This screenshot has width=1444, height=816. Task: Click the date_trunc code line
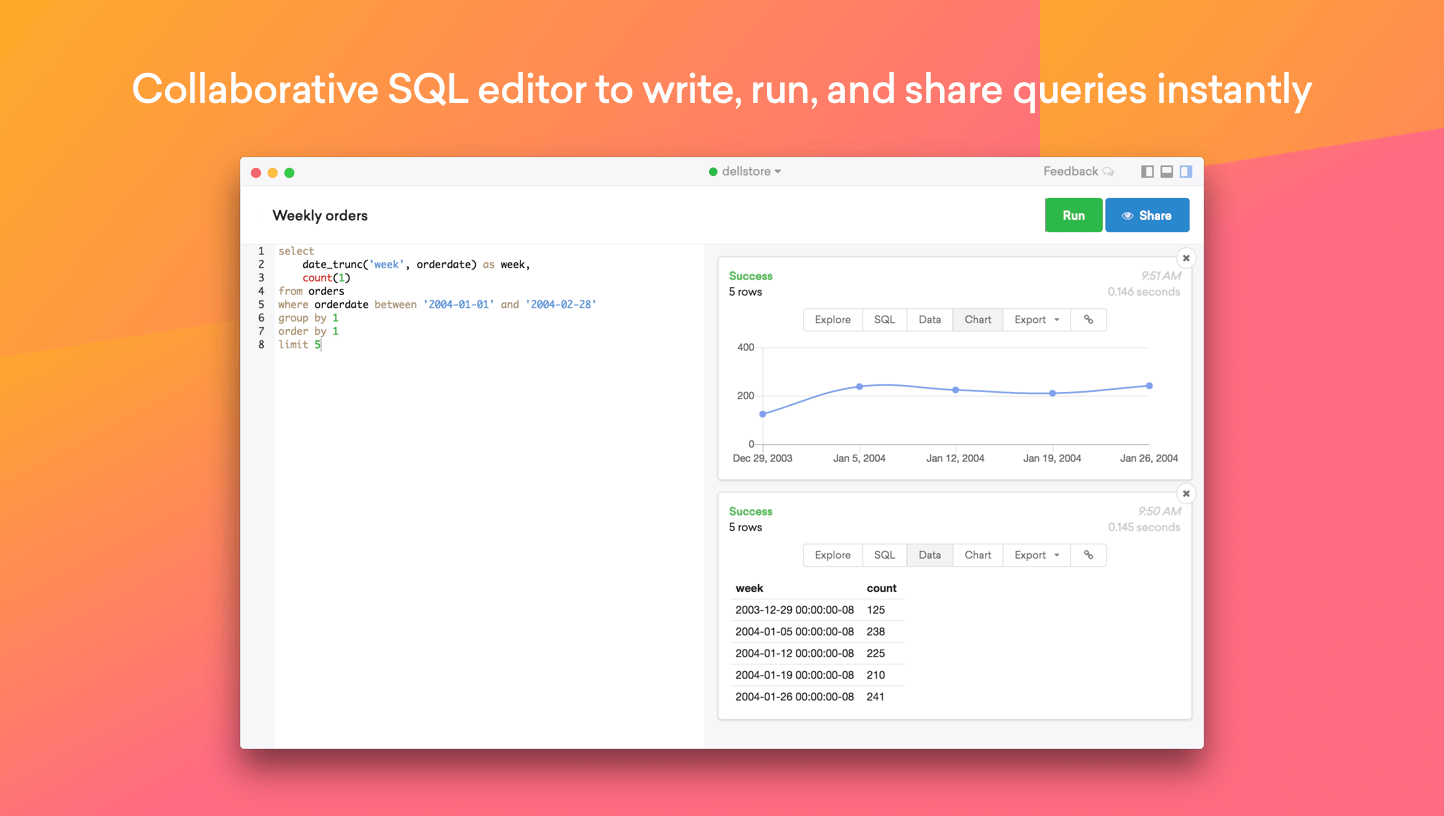coord(416,264)
